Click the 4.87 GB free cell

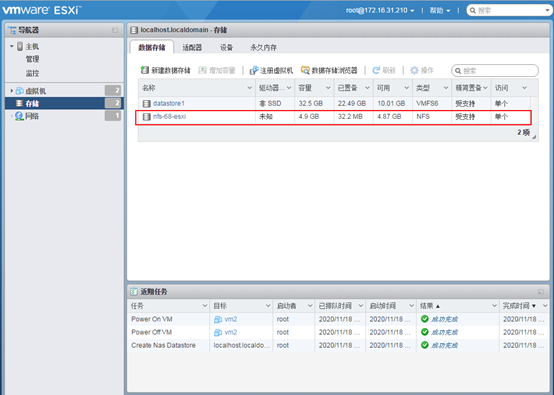pyautogui.click(x=389, y=117)
